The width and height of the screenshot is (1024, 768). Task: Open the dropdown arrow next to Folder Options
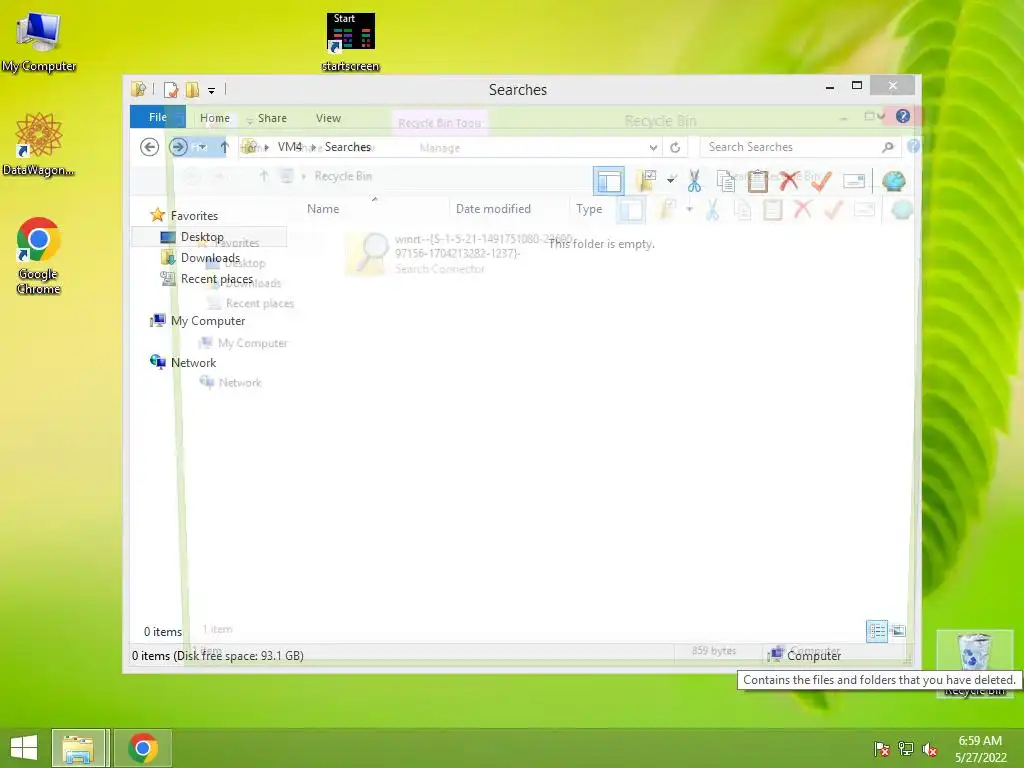671,180
